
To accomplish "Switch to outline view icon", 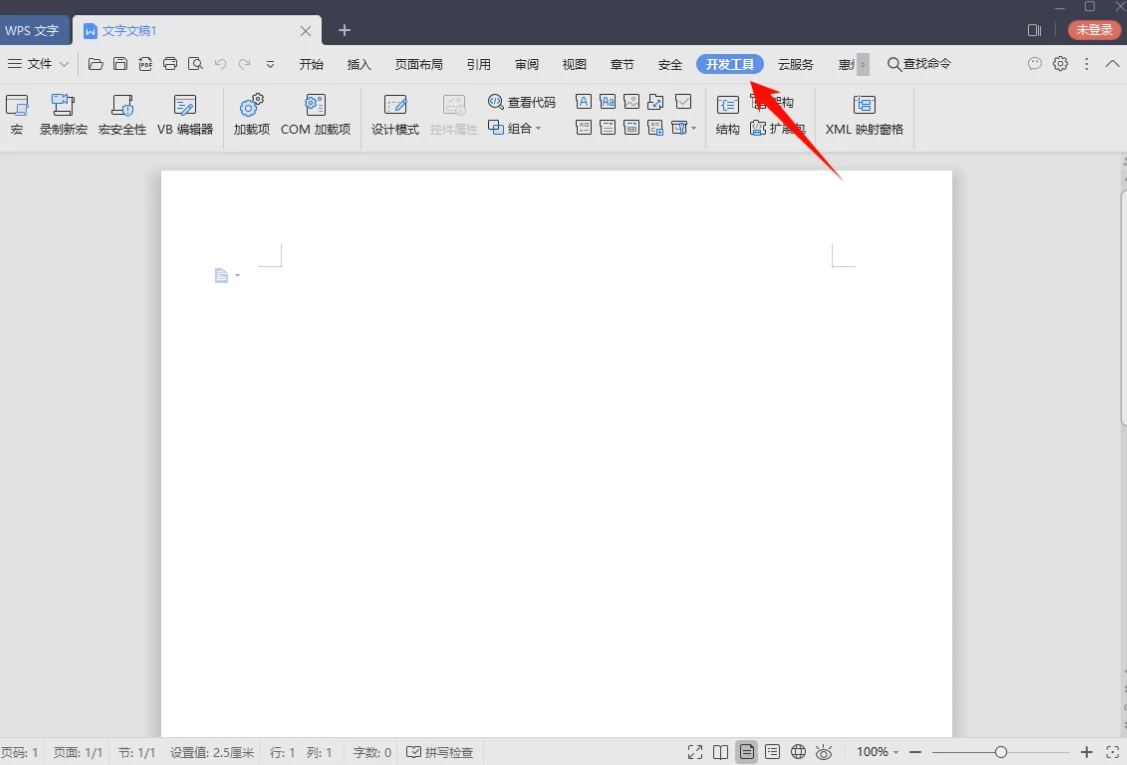I will [773, 752].
